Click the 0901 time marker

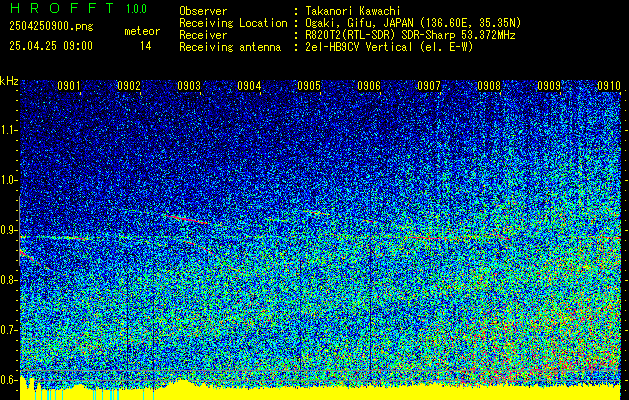click(69, 86)
